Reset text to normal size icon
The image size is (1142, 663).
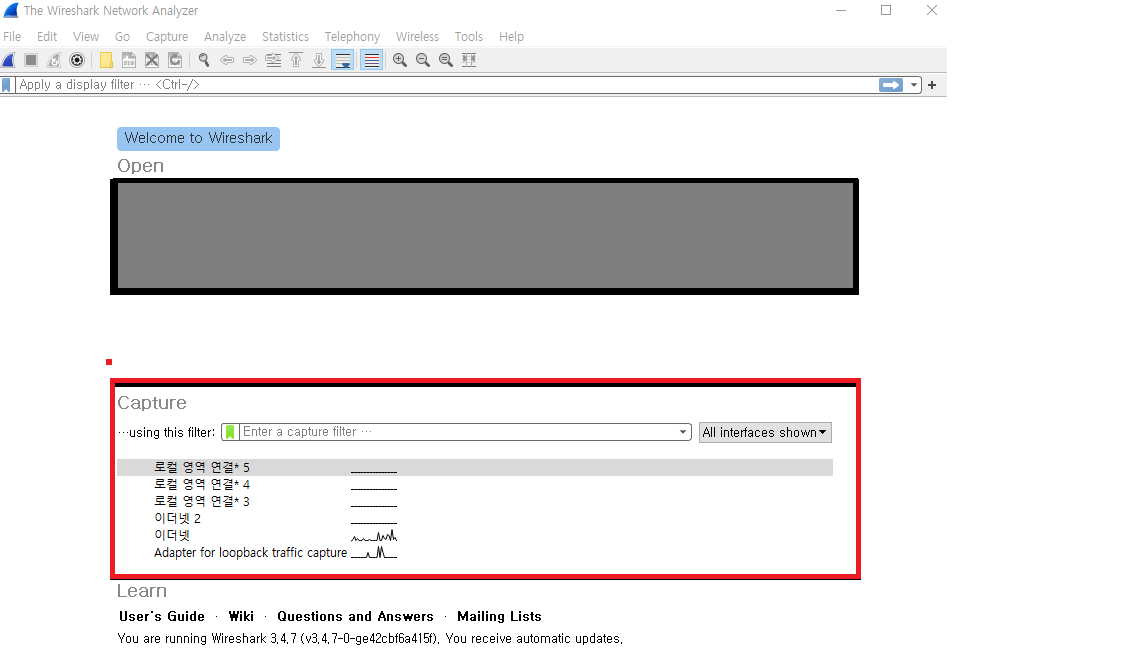click(x=446, y=60)
